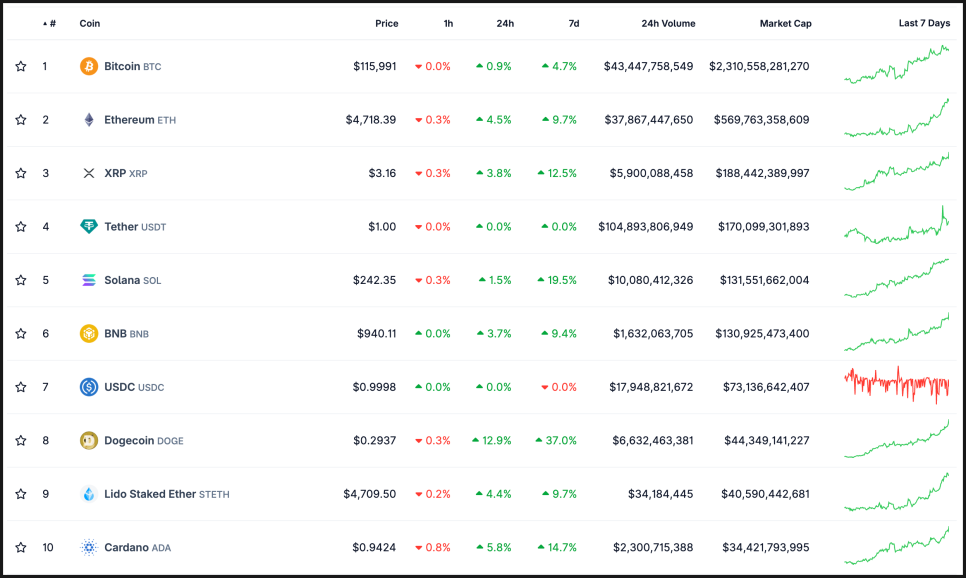The image size is (966, 578).
Task: Open Bitcoin's 7-day sparkline chart
Action: coord(896,64)
